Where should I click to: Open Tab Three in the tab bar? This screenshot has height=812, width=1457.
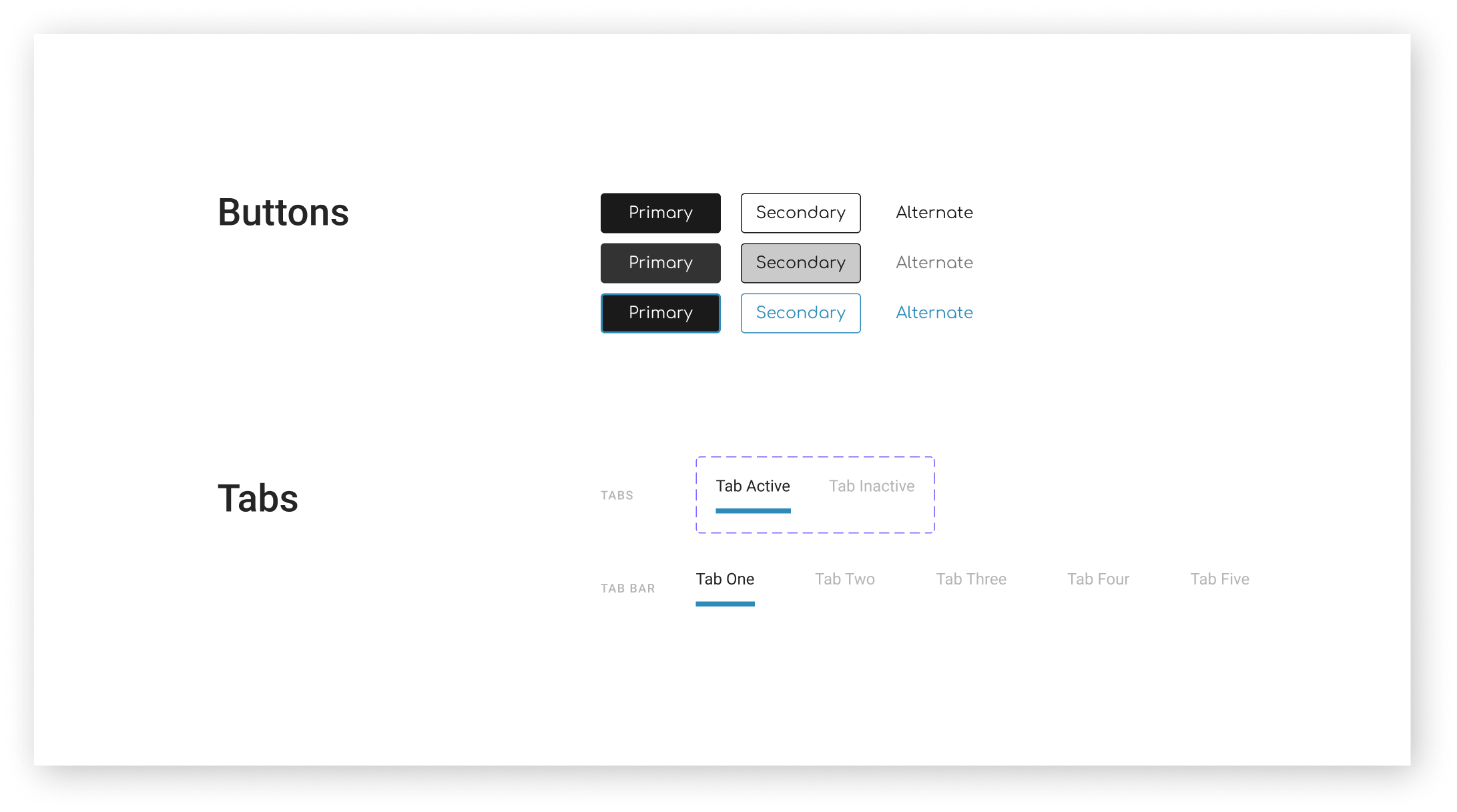[x=970, y=579]
